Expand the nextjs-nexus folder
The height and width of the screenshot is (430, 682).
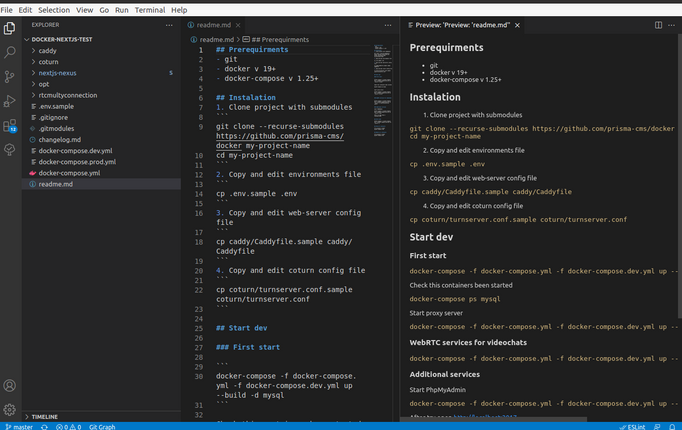coord(101,73)
